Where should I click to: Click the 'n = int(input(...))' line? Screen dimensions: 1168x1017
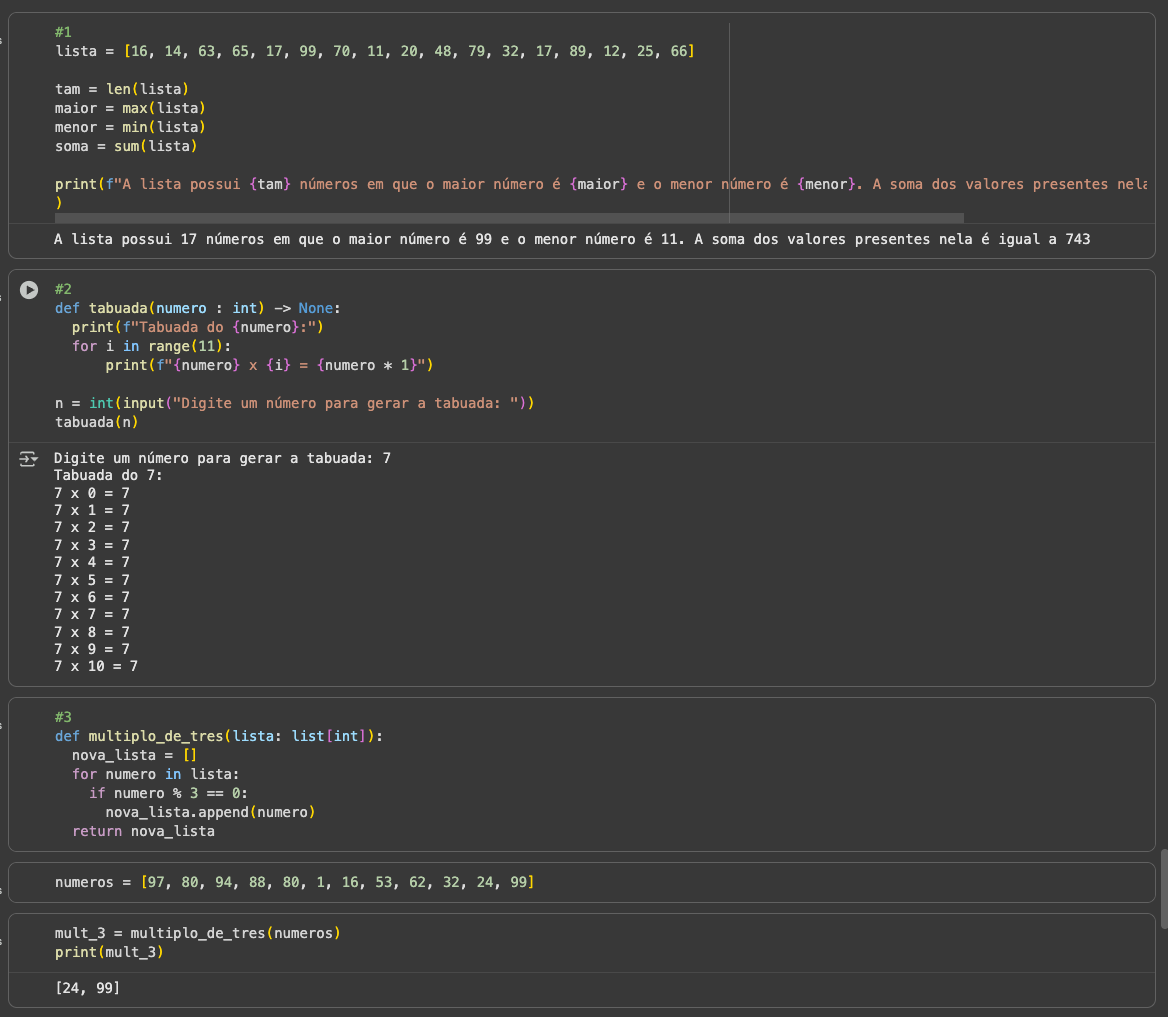point(295,403)
